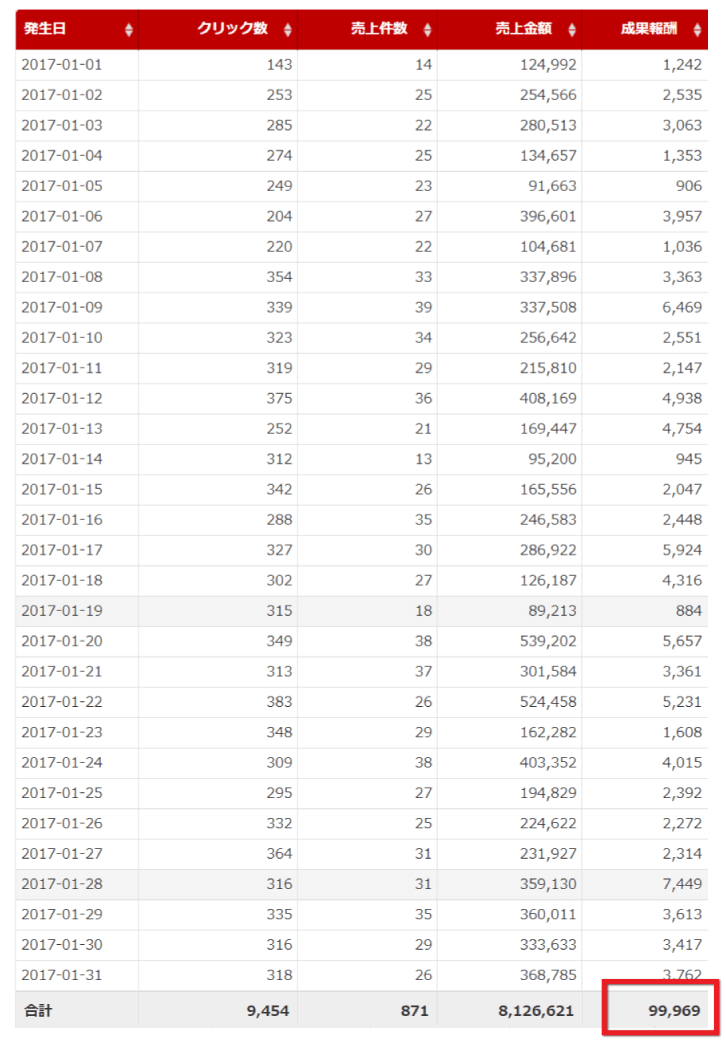
Task: Select the 売上金額 column header label
Action: (522, 29)
